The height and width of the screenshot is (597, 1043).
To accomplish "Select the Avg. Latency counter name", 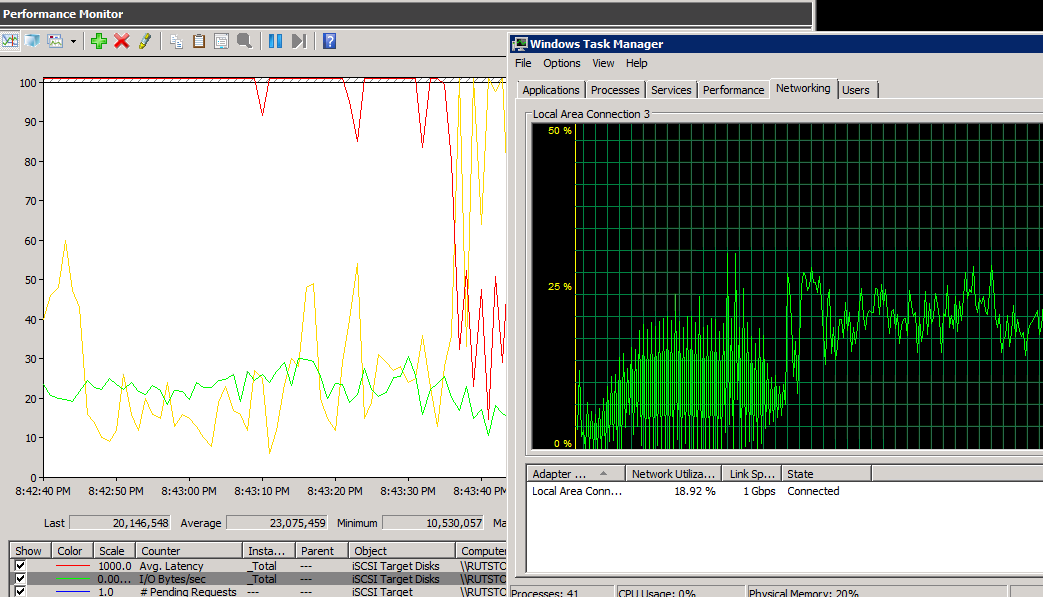I will tap(171, 566).
